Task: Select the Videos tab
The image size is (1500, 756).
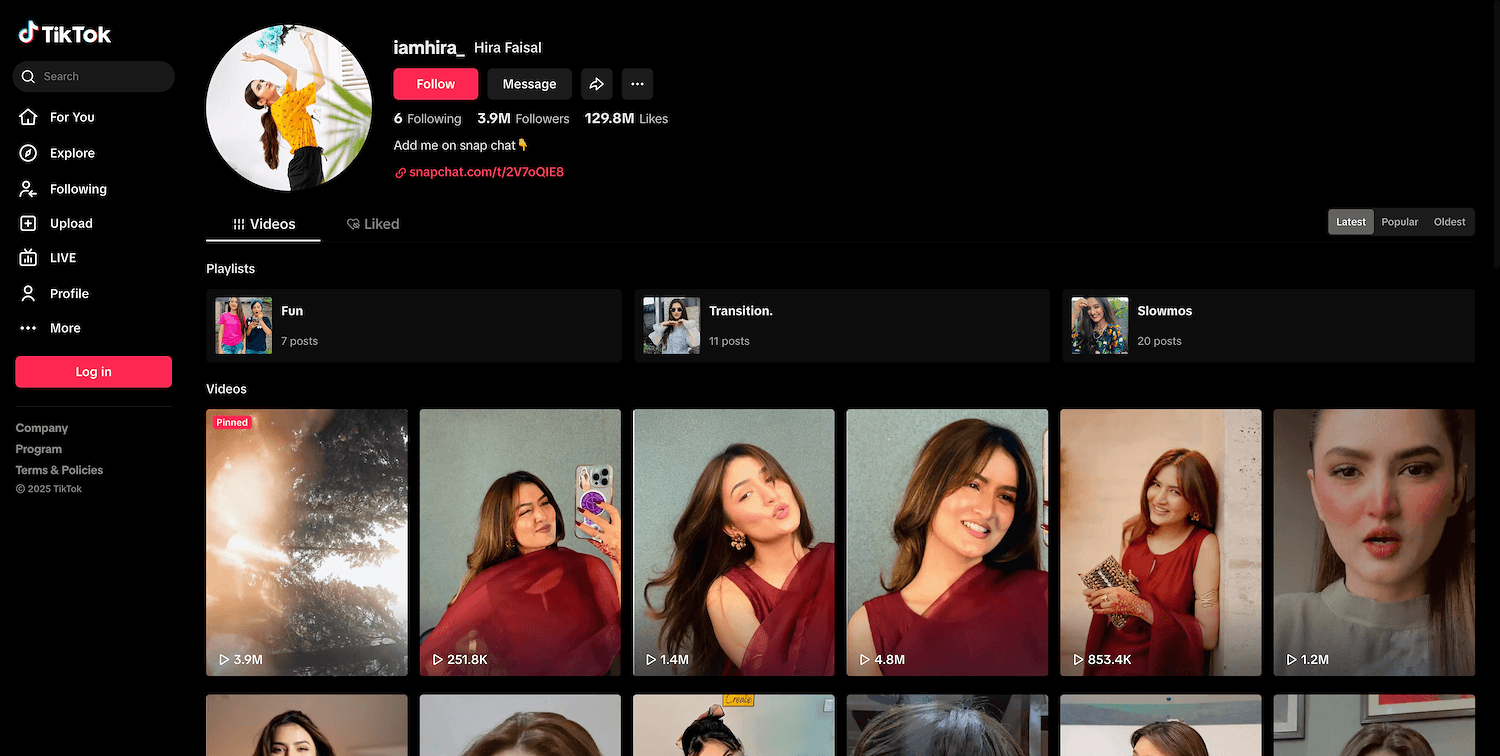Action: pyautogui.click(x=264, y=224)
